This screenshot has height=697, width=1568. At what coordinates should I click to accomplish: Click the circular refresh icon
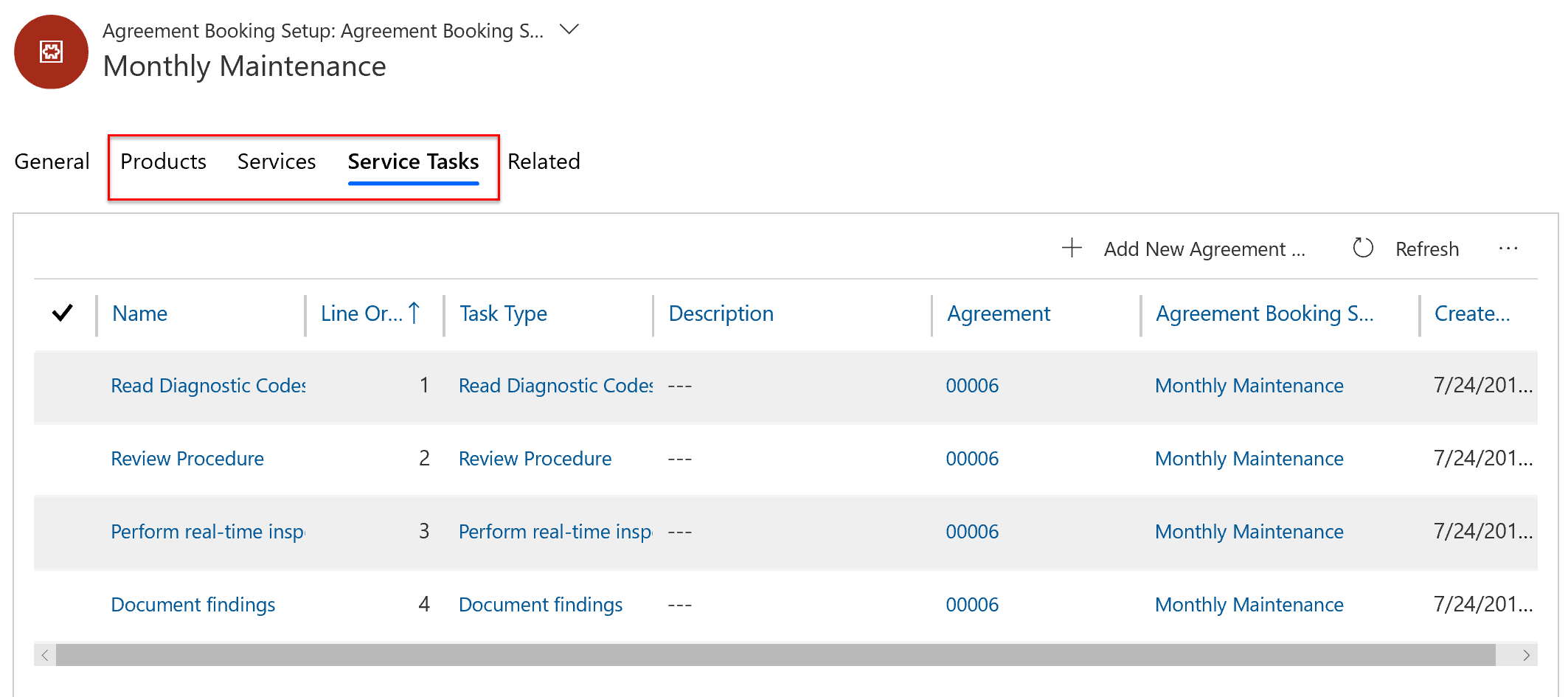coord(1363,248)
